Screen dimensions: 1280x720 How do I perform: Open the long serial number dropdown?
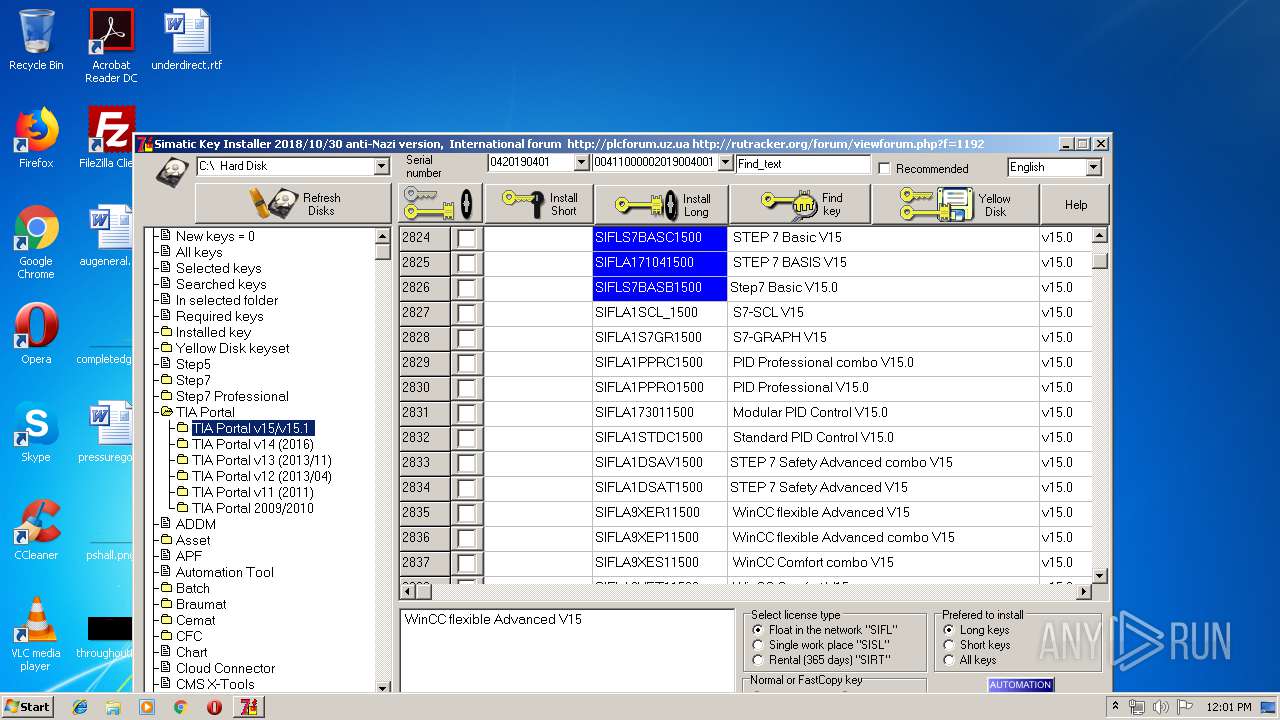(725, 163)
